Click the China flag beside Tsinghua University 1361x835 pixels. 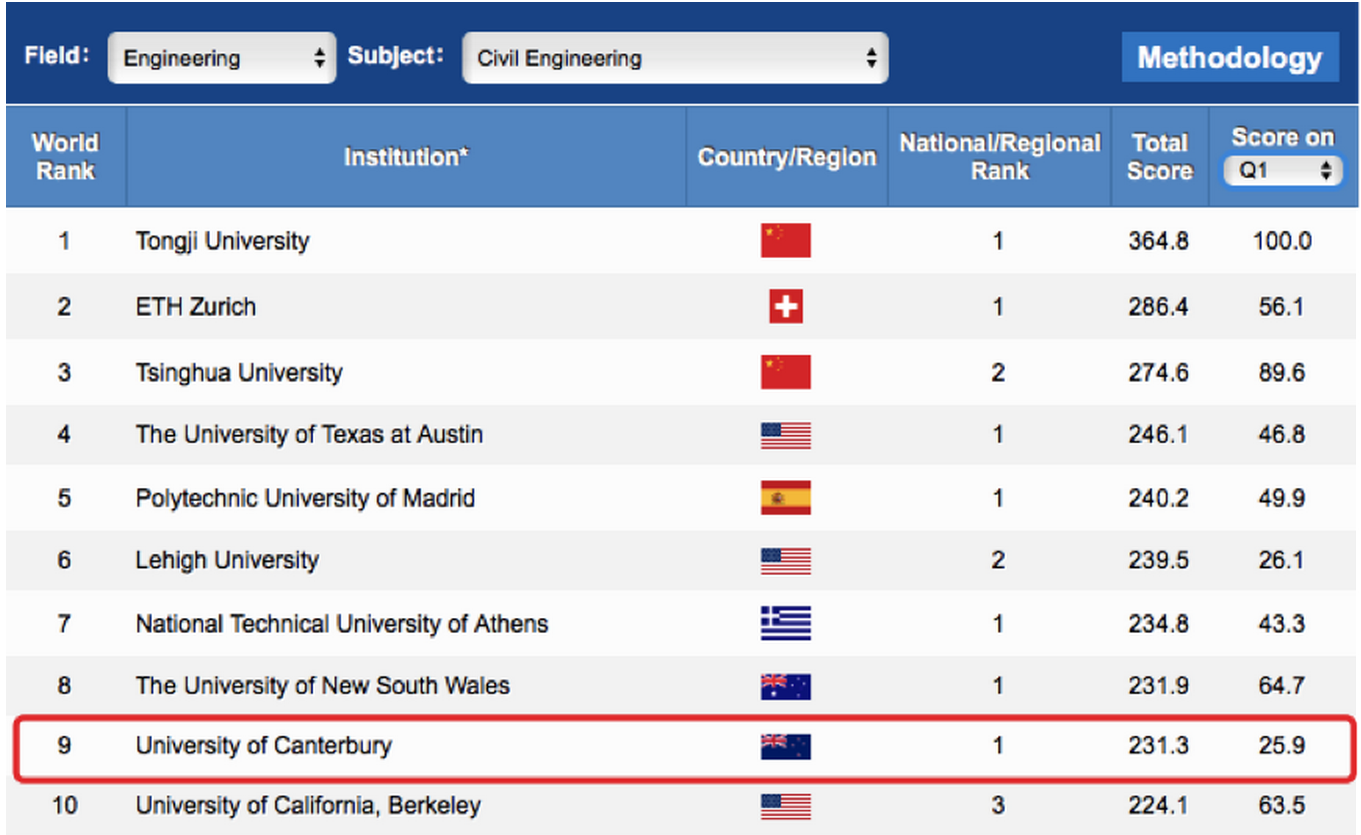point(785,372)
